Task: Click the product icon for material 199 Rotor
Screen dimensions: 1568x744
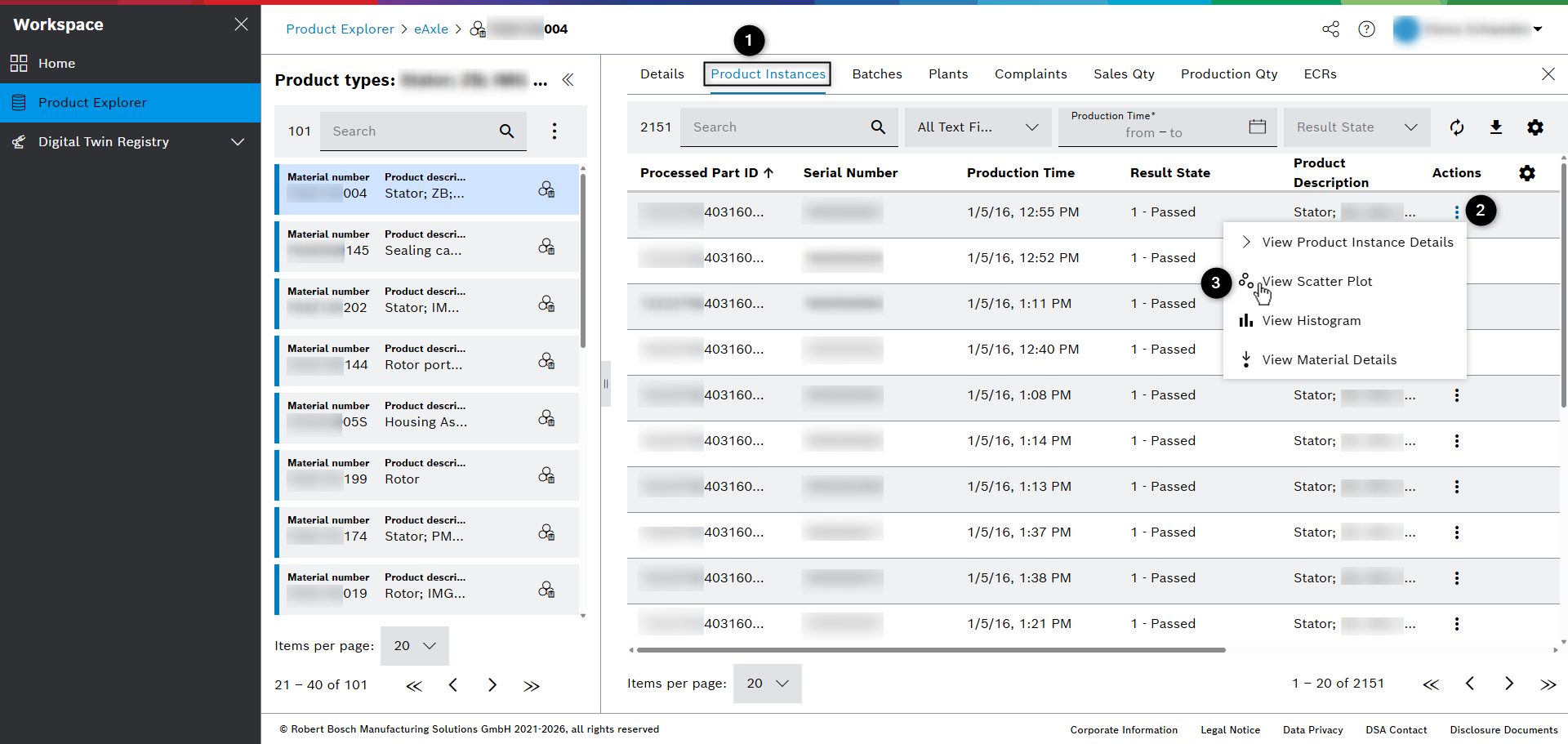Action: pos(546,475)
